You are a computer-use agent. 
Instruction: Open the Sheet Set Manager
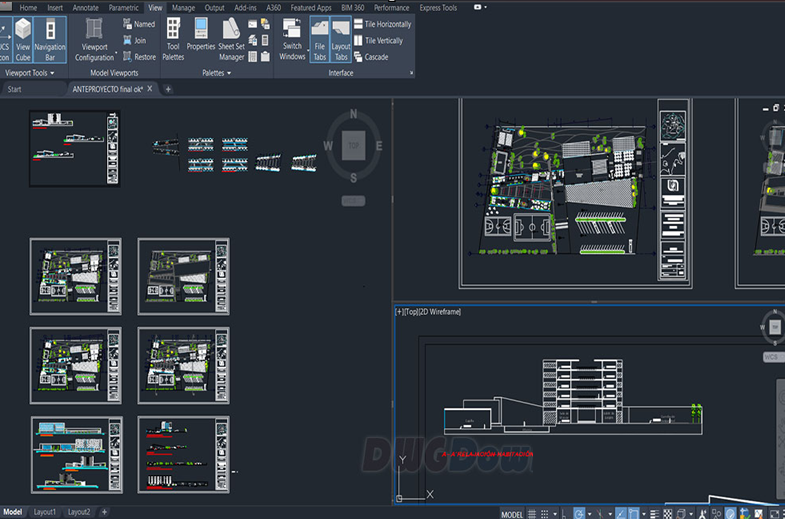point(231,40)
